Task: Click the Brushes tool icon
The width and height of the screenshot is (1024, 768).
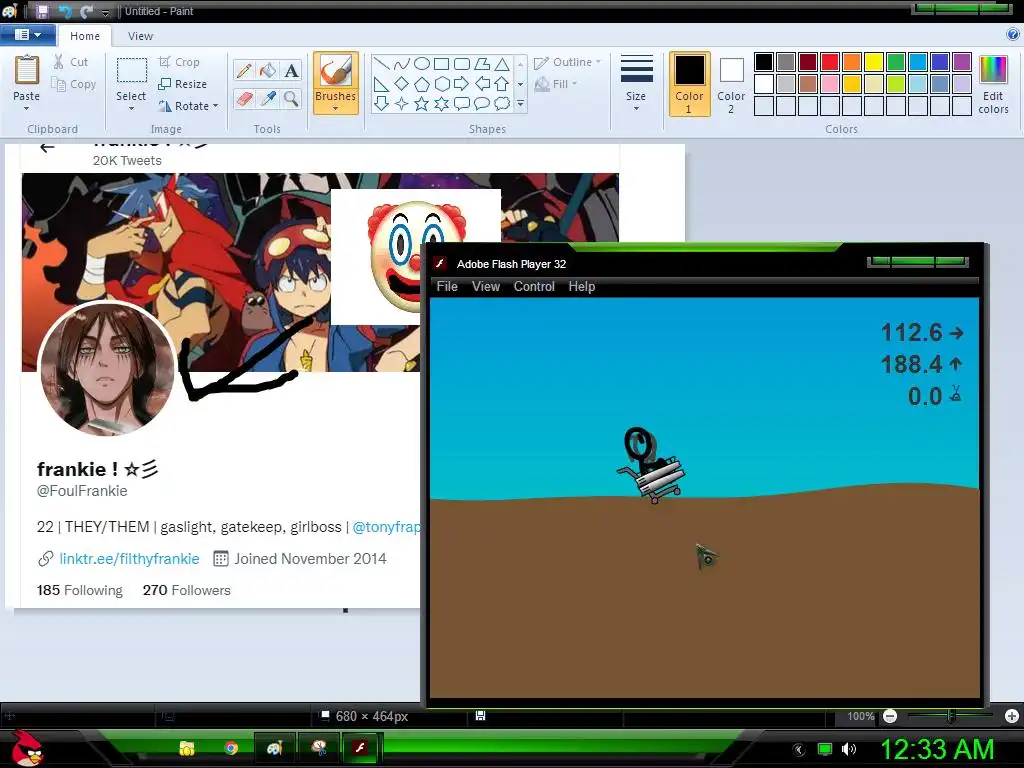Action: tap(336, 71)
